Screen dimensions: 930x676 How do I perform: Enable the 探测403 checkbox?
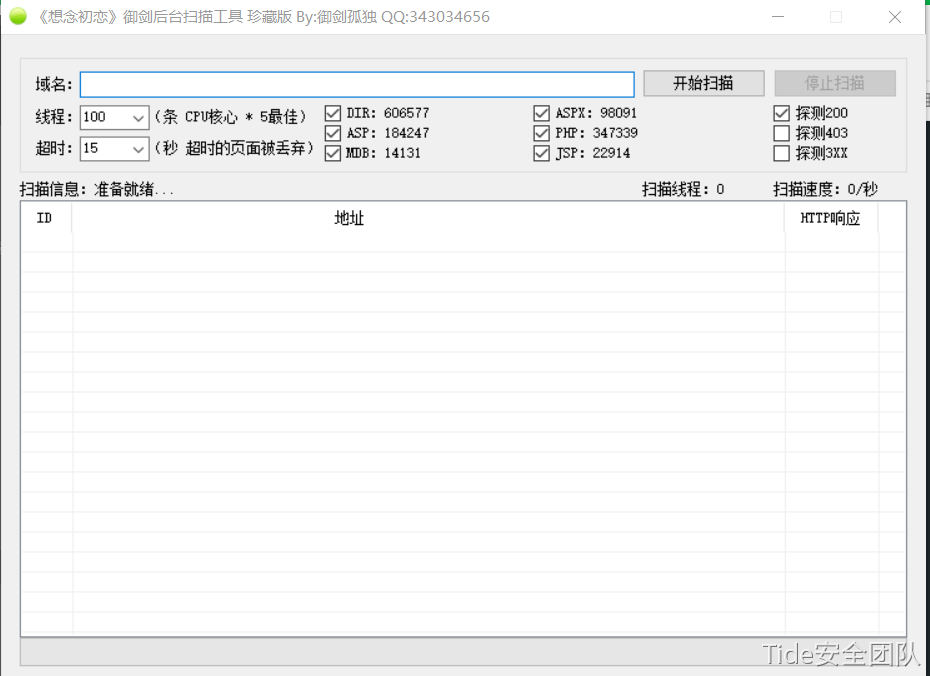(781, 133)
